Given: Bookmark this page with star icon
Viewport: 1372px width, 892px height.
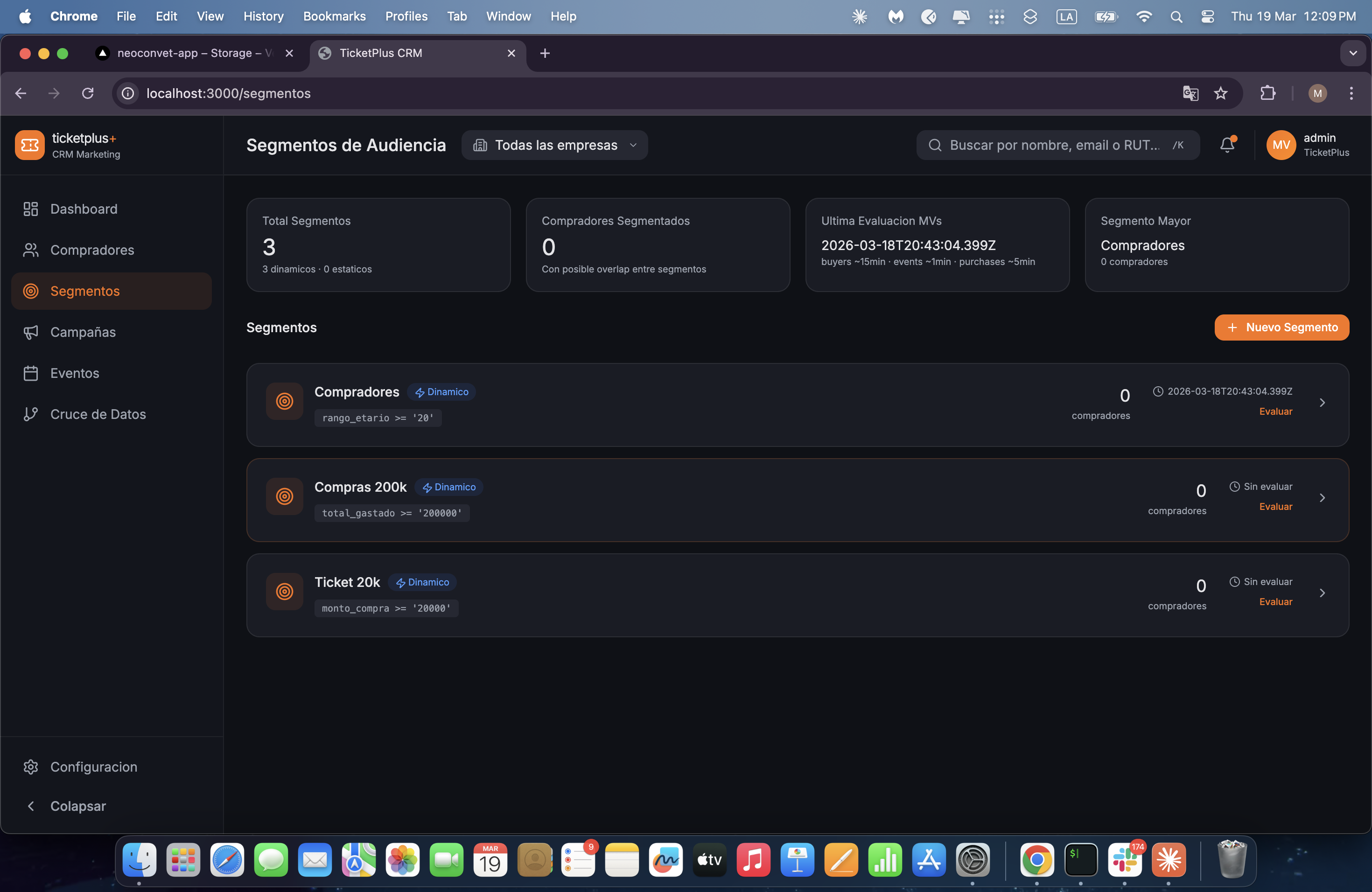Looking at the screenshot, I should (x=1220, y=93).
